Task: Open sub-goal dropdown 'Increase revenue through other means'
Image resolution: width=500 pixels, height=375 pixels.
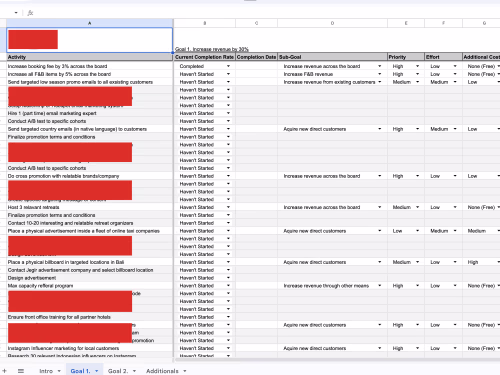Action: [x=380, y=286]
